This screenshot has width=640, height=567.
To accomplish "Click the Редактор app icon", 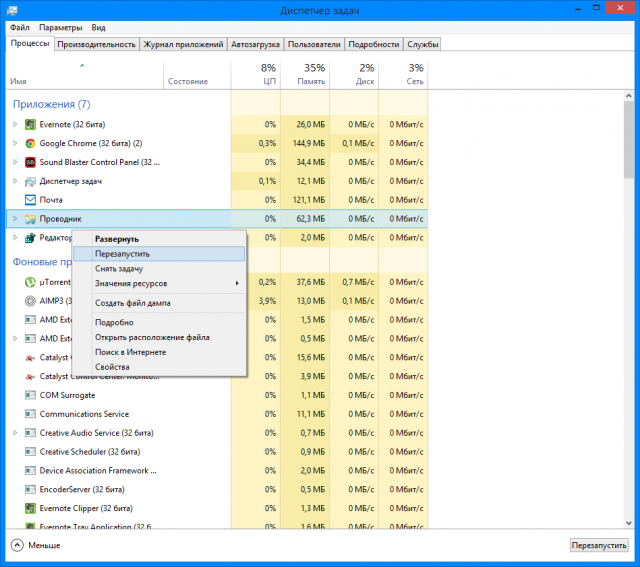I will (x=30, y=238).
